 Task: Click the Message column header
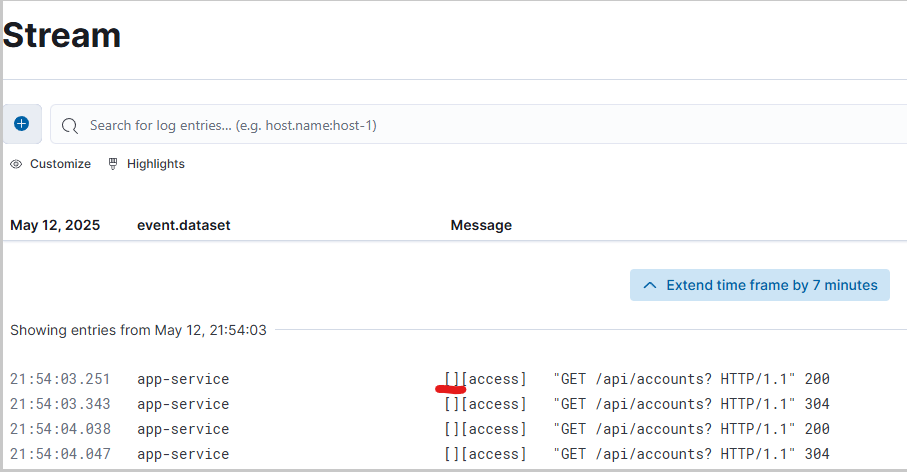481,225
